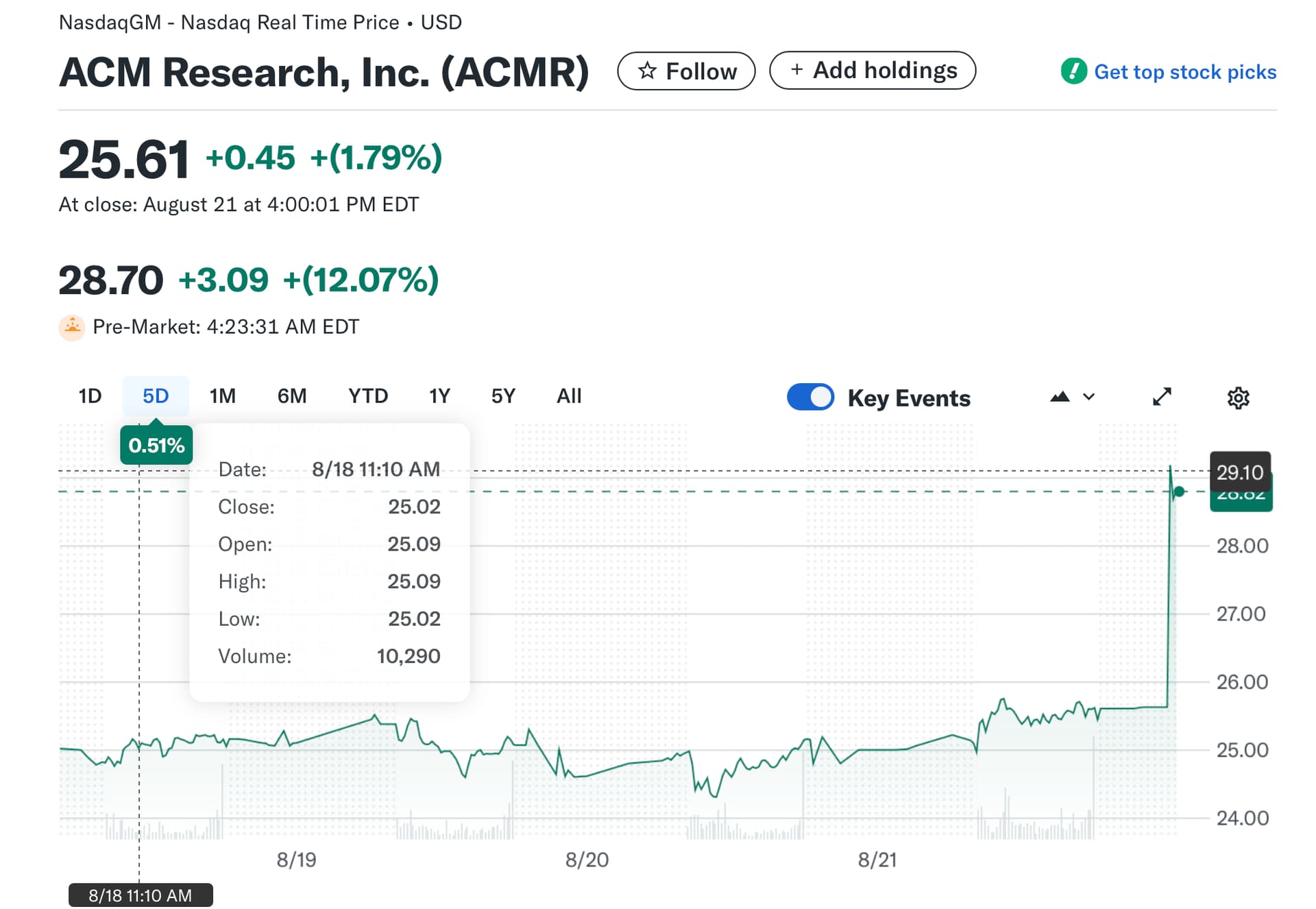Show the All time range
The image size is (1316, 909).
569,396
